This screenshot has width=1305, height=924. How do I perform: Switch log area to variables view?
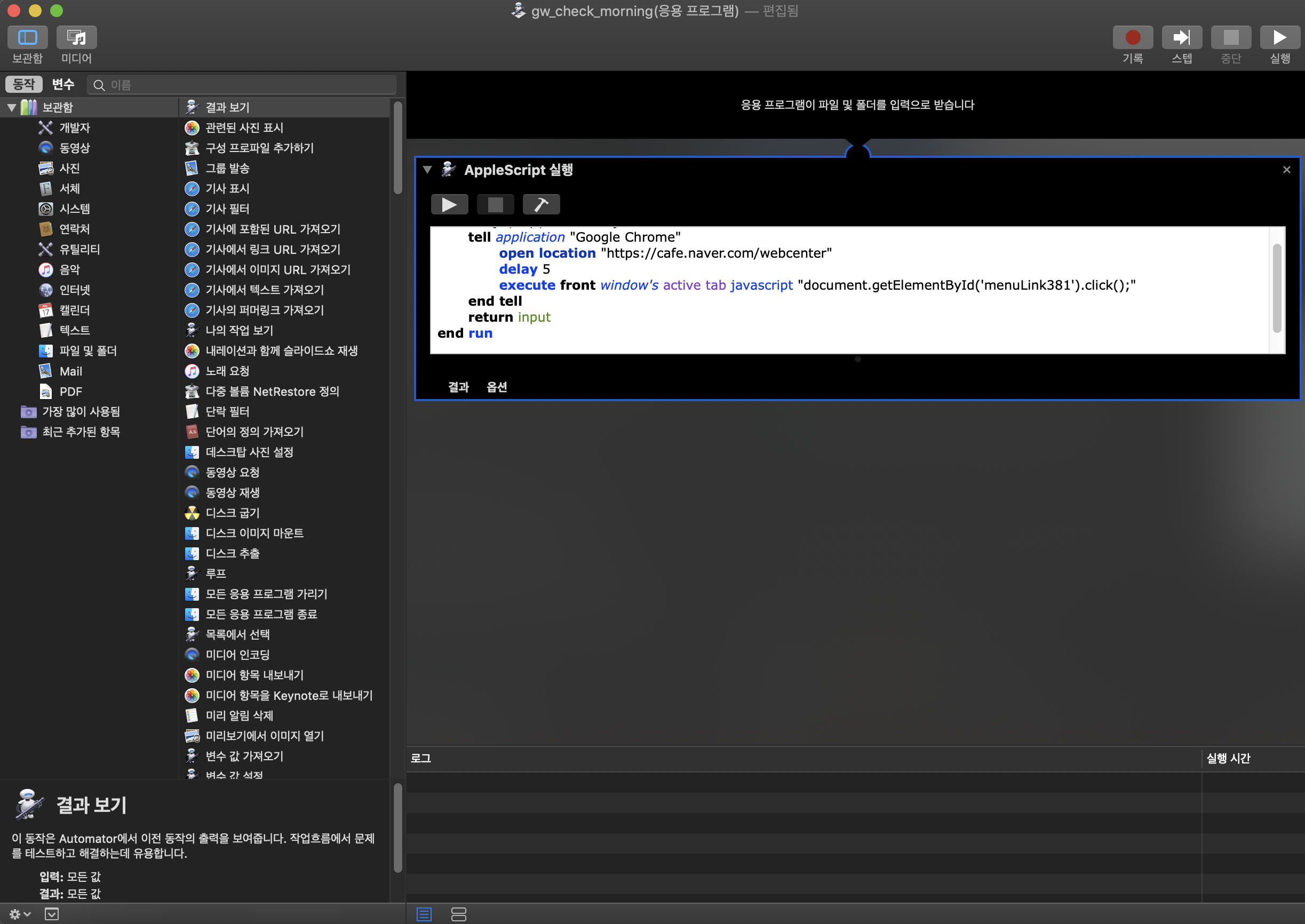click(x=458, y=914)
